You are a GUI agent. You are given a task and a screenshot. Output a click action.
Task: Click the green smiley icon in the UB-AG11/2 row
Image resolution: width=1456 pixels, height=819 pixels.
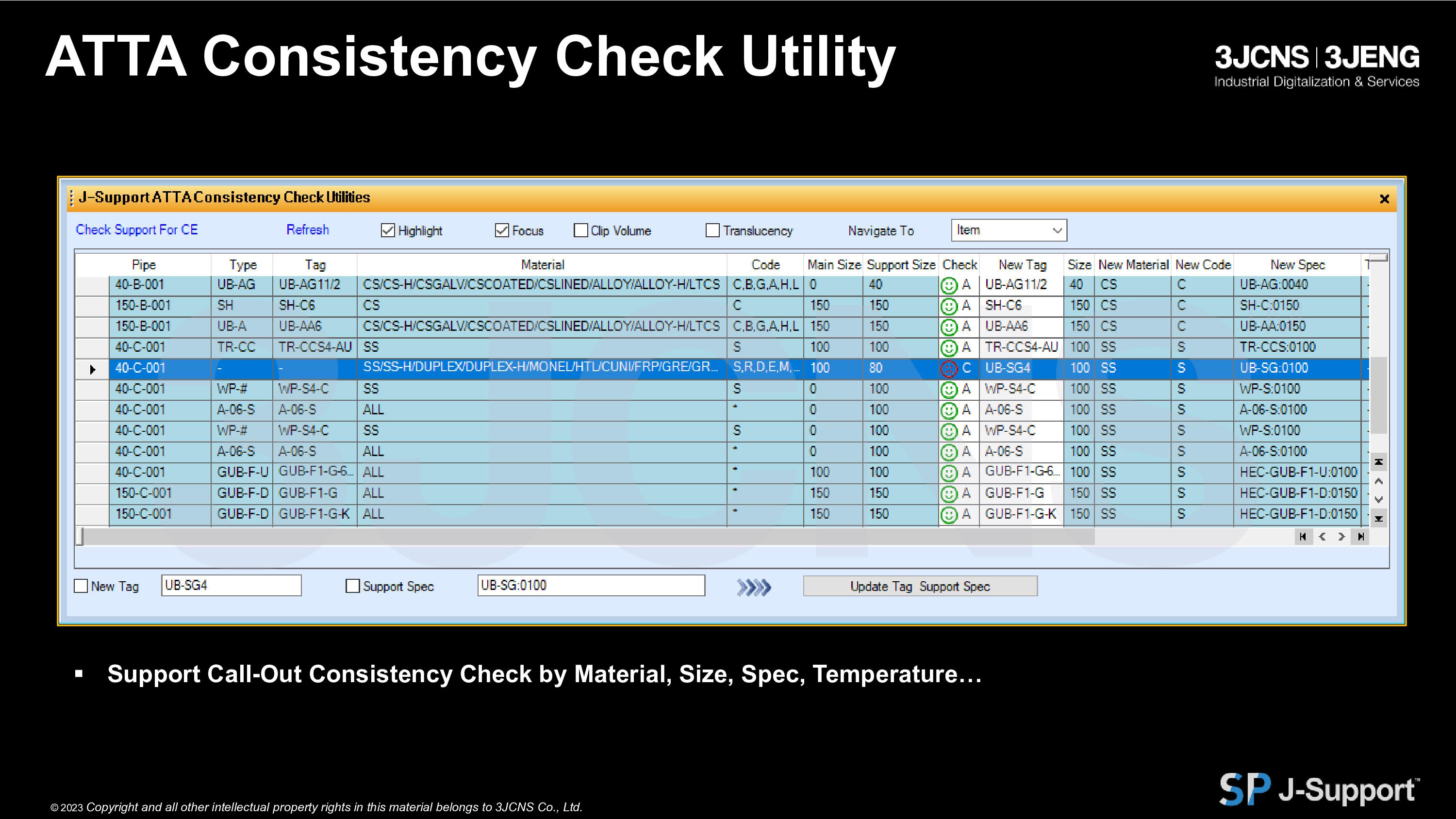(948, 285)
